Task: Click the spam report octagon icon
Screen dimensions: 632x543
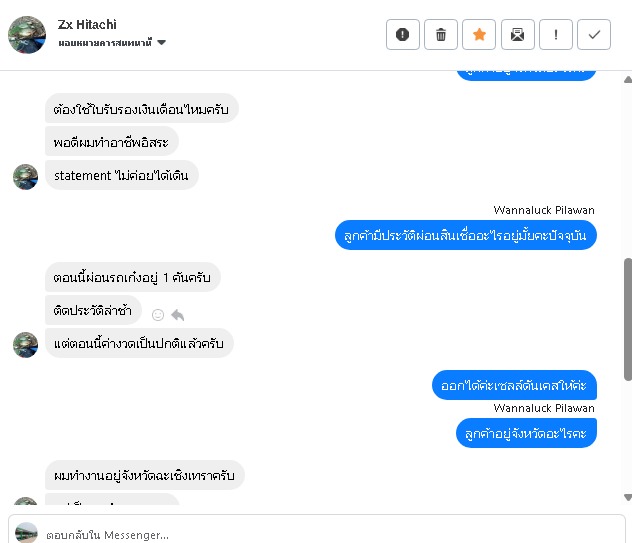Action: (403, 35)
